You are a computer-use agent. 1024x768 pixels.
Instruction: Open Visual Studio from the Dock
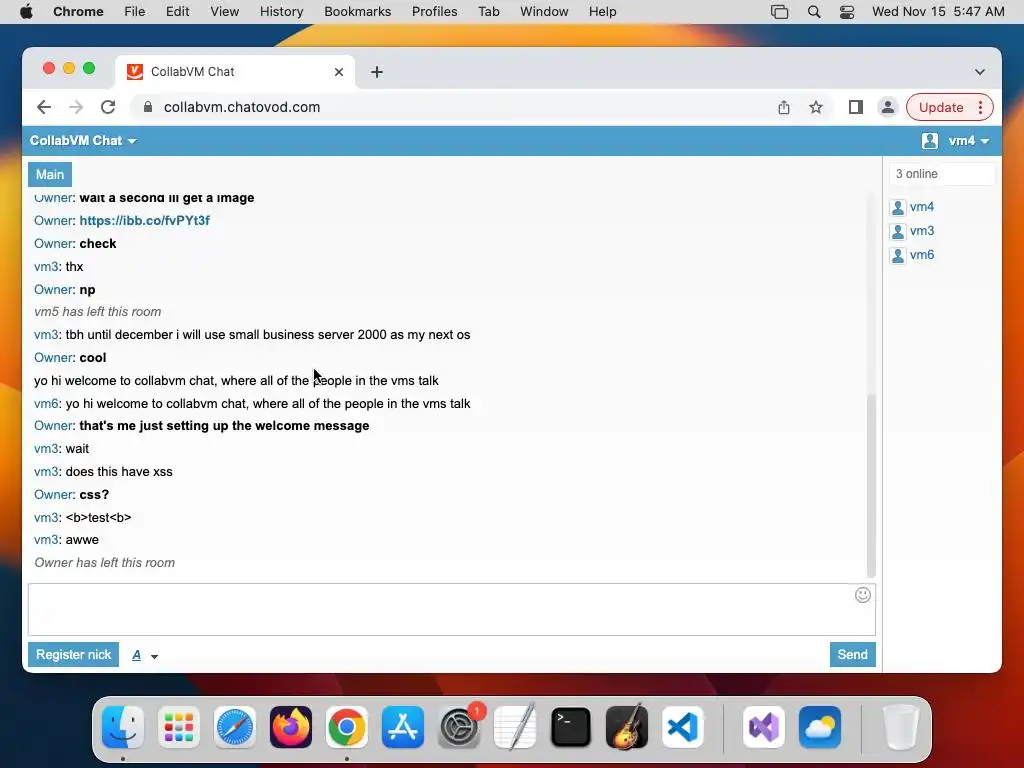[x=764, y=727]
